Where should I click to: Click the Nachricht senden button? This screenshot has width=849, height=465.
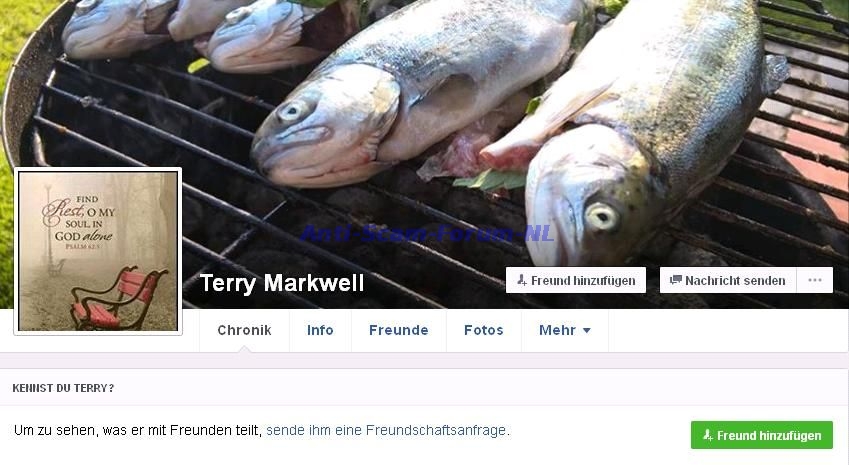[728, 280]
